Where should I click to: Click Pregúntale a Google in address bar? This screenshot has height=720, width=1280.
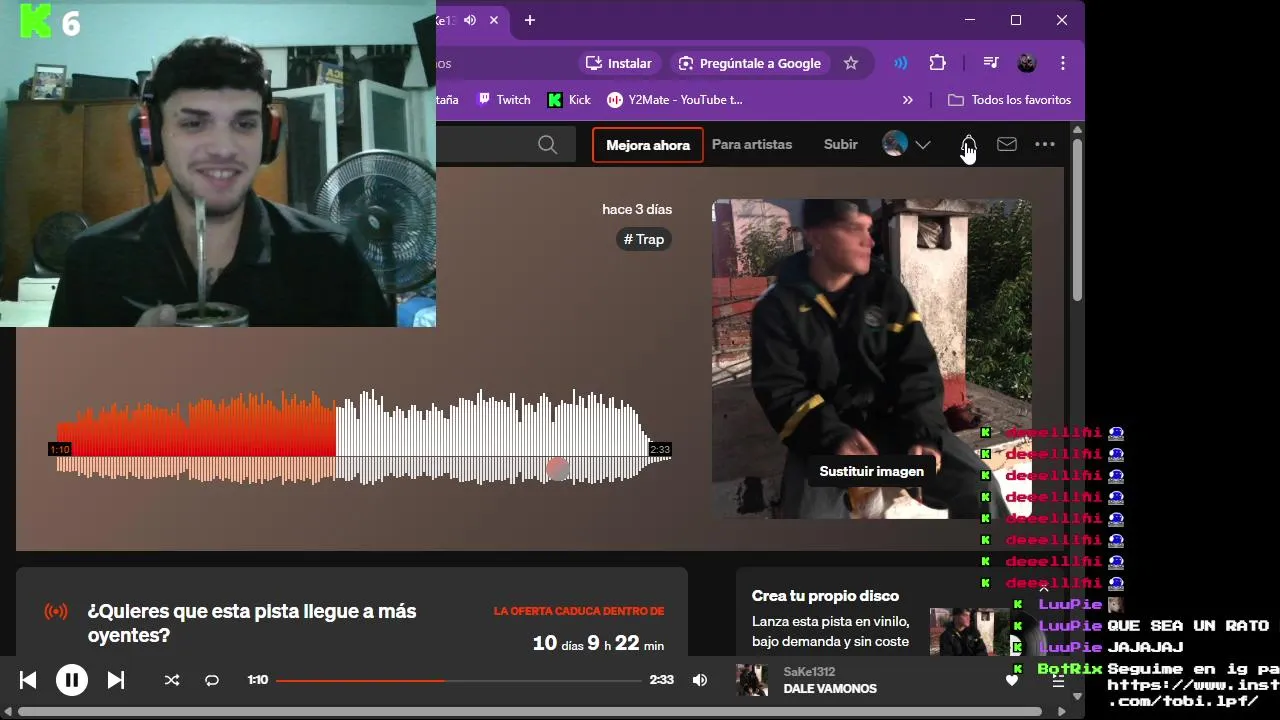click(x=749, y=63)
